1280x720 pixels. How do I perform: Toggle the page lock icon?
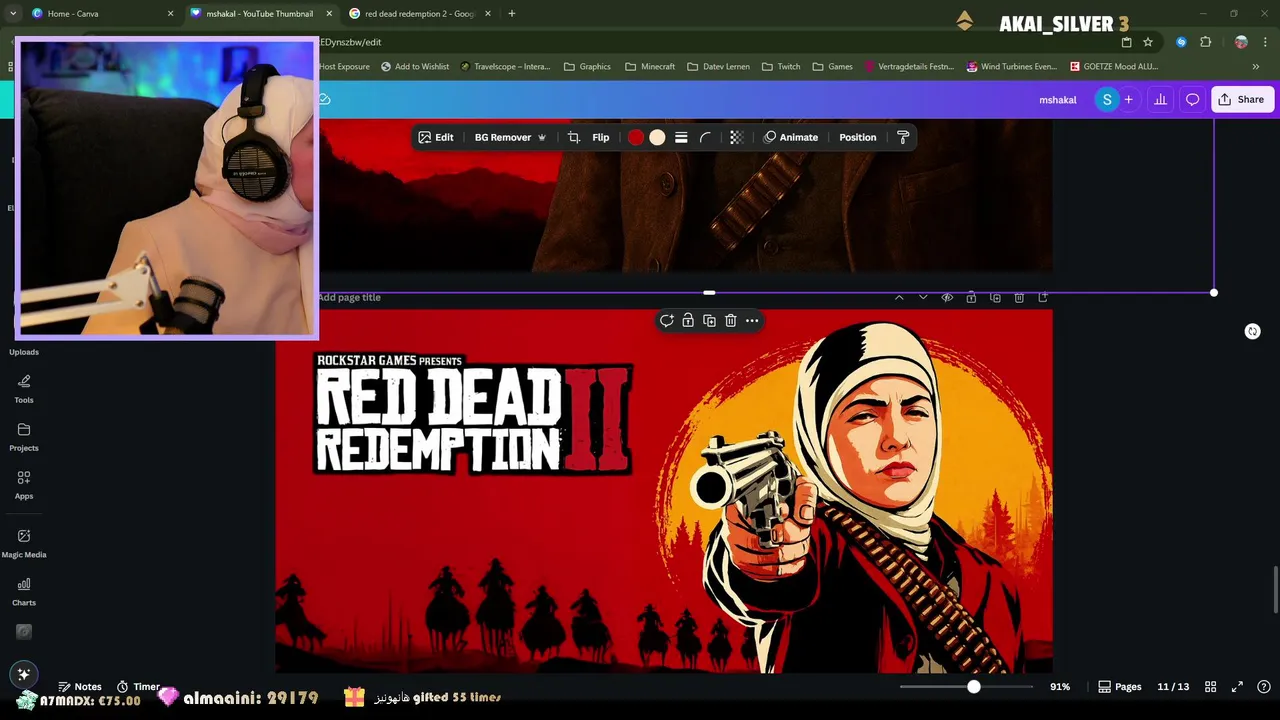click(x=971, y=297)
